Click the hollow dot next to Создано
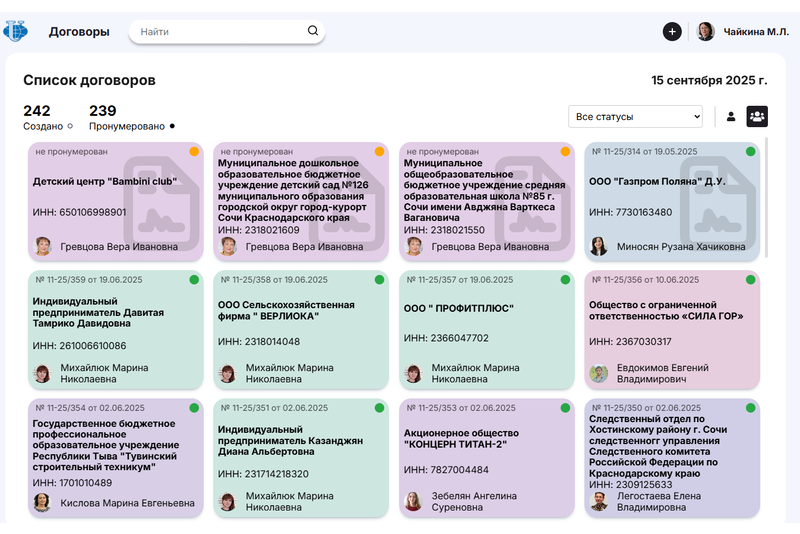800x534 pixels. pos(70,126)
